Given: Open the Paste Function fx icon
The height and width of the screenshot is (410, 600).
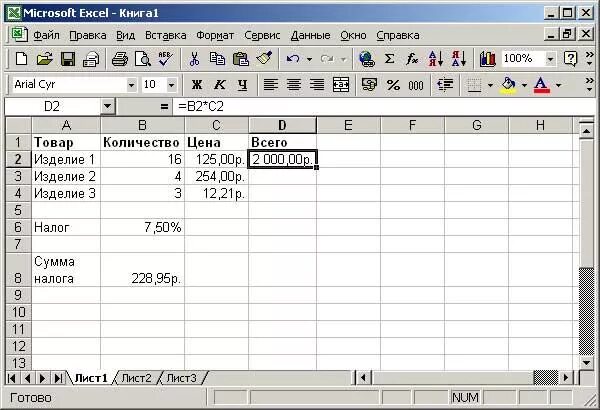Looking at the screenshot, I should [x=412, y=59].
